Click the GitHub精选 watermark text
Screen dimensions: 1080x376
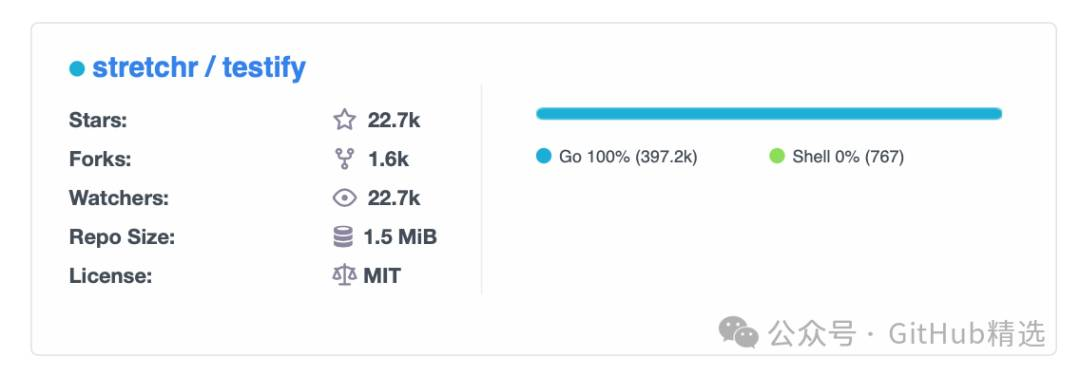pos(967,333)
